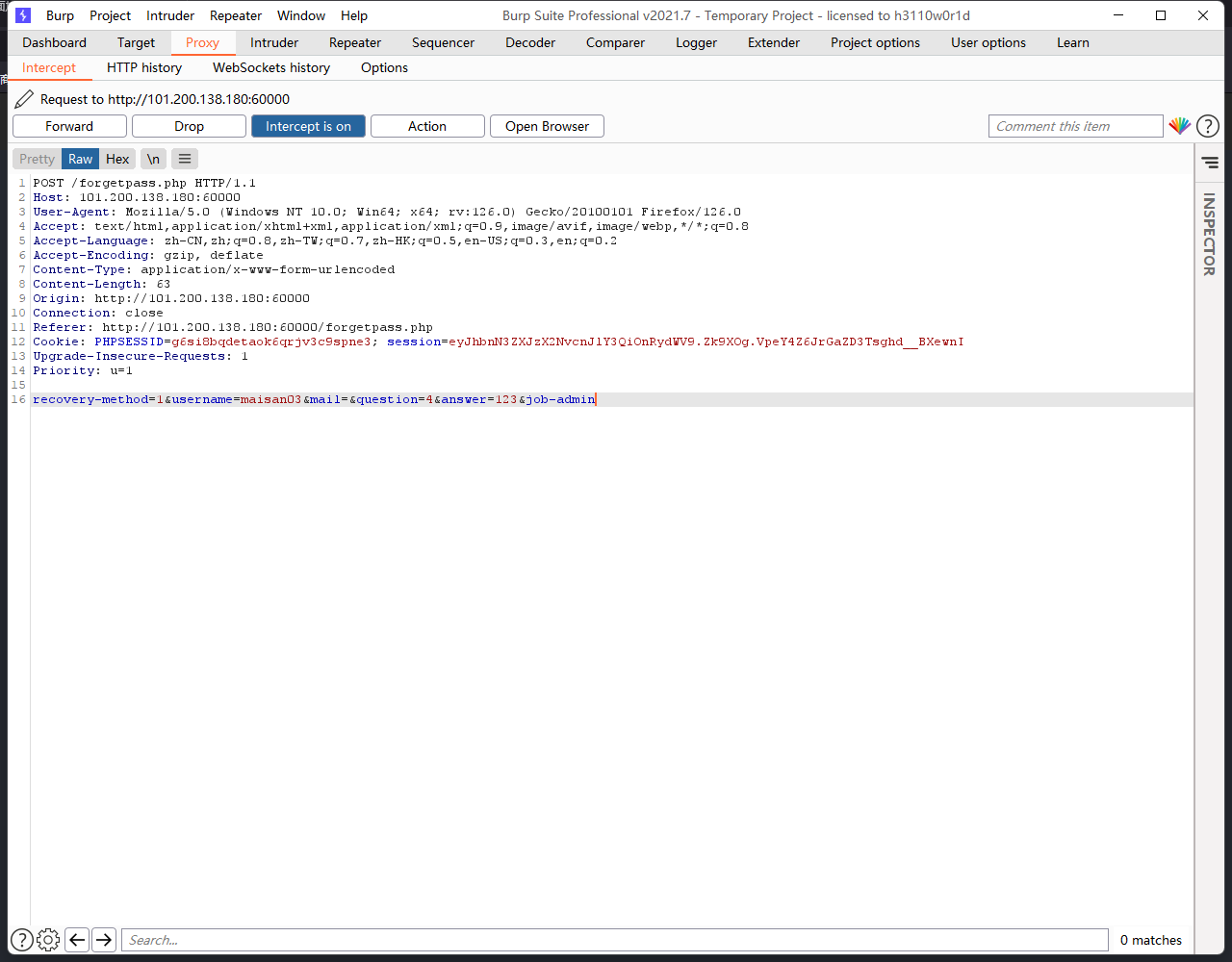Open the Decoder tab
This screenshot has height=962, width=1232.
(x=530, y=42)
